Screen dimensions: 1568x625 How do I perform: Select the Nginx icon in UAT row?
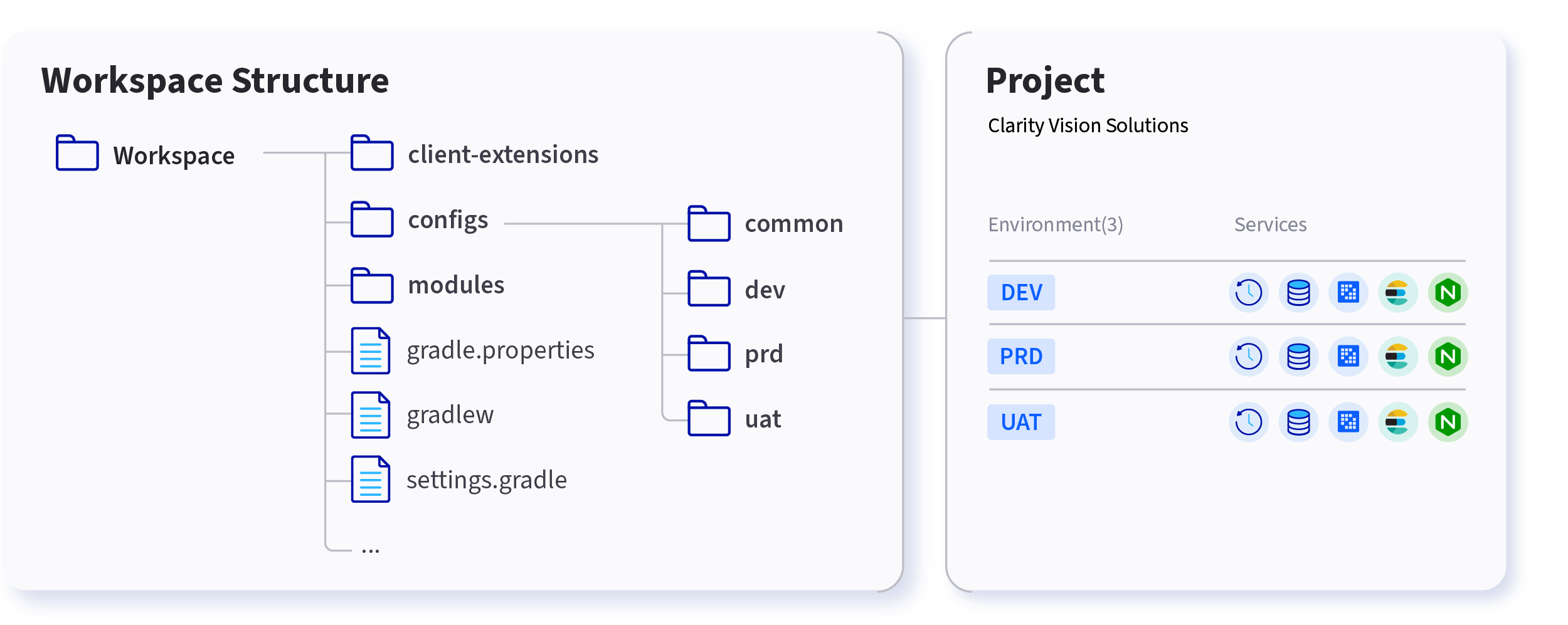click(1448, 422)
